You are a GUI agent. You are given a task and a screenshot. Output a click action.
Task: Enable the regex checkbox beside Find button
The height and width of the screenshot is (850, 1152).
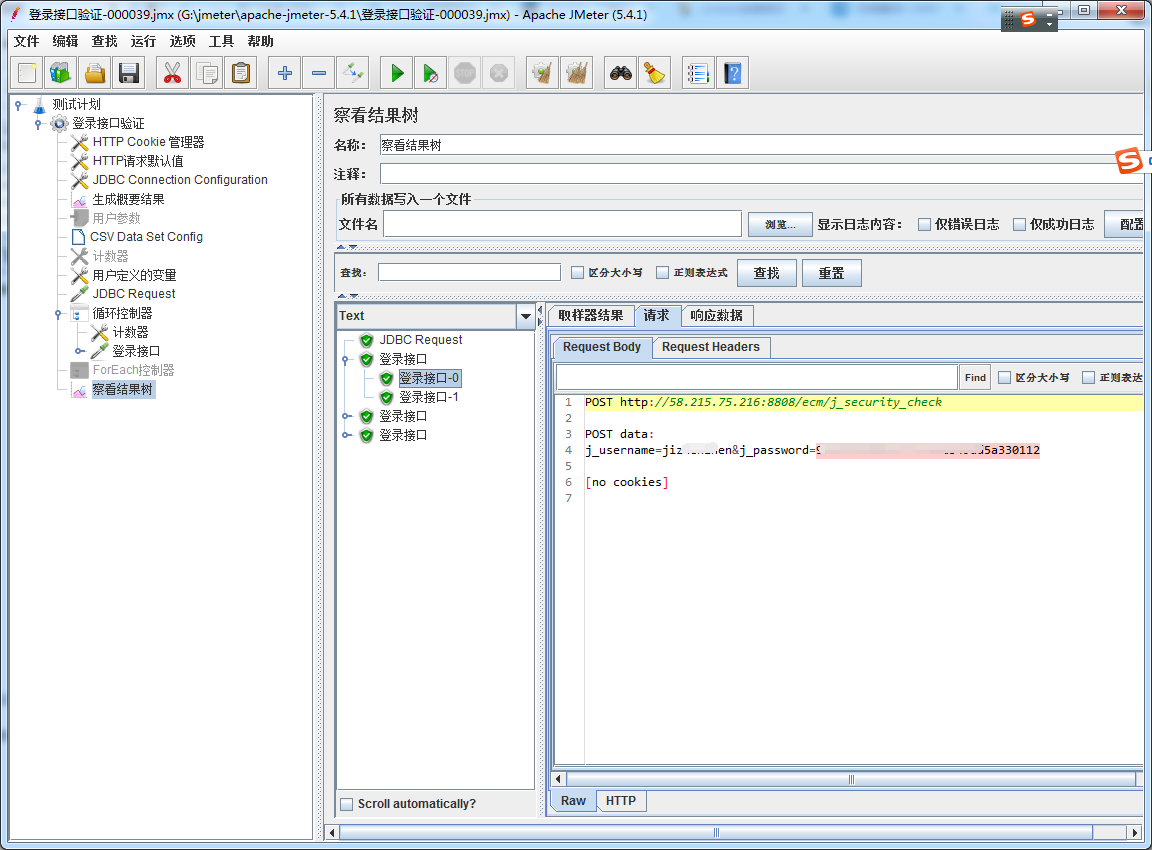[x=1089, y=378]
